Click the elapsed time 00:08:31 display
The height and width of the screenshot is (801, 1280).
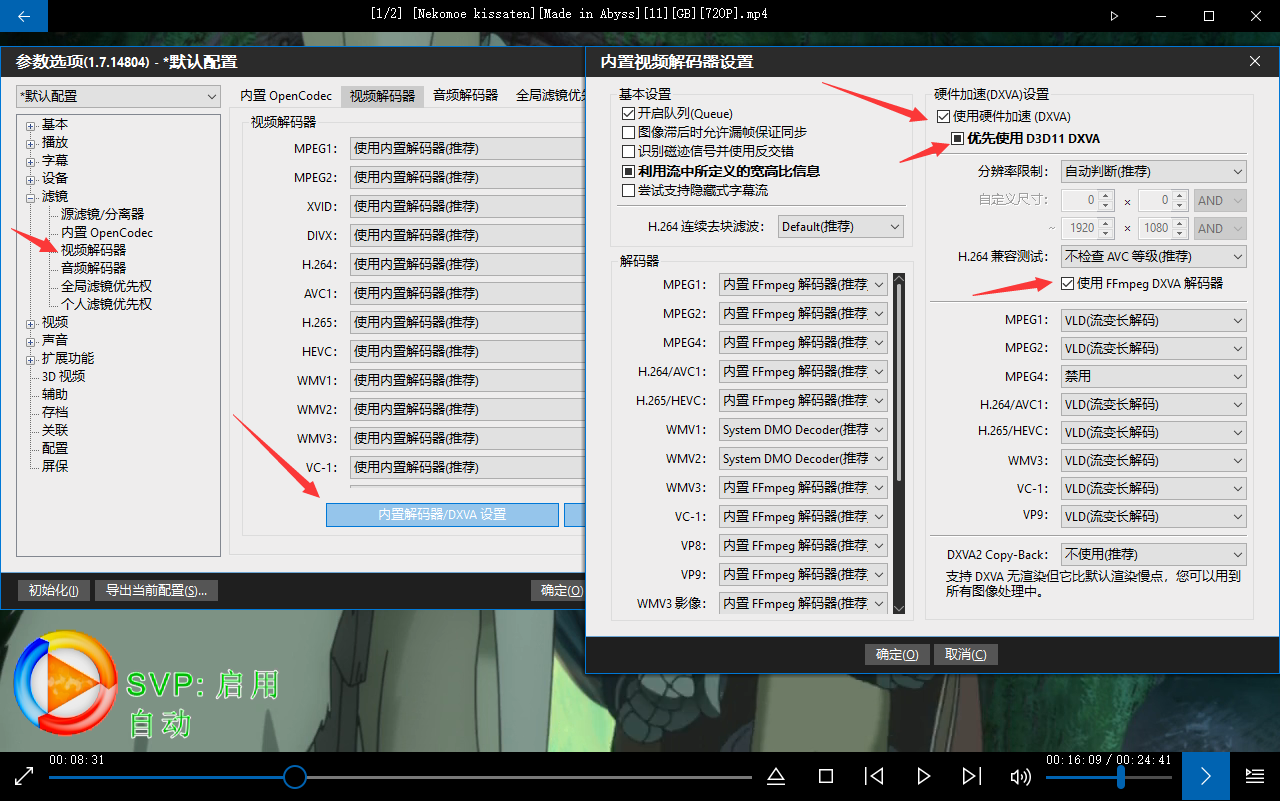77,760
